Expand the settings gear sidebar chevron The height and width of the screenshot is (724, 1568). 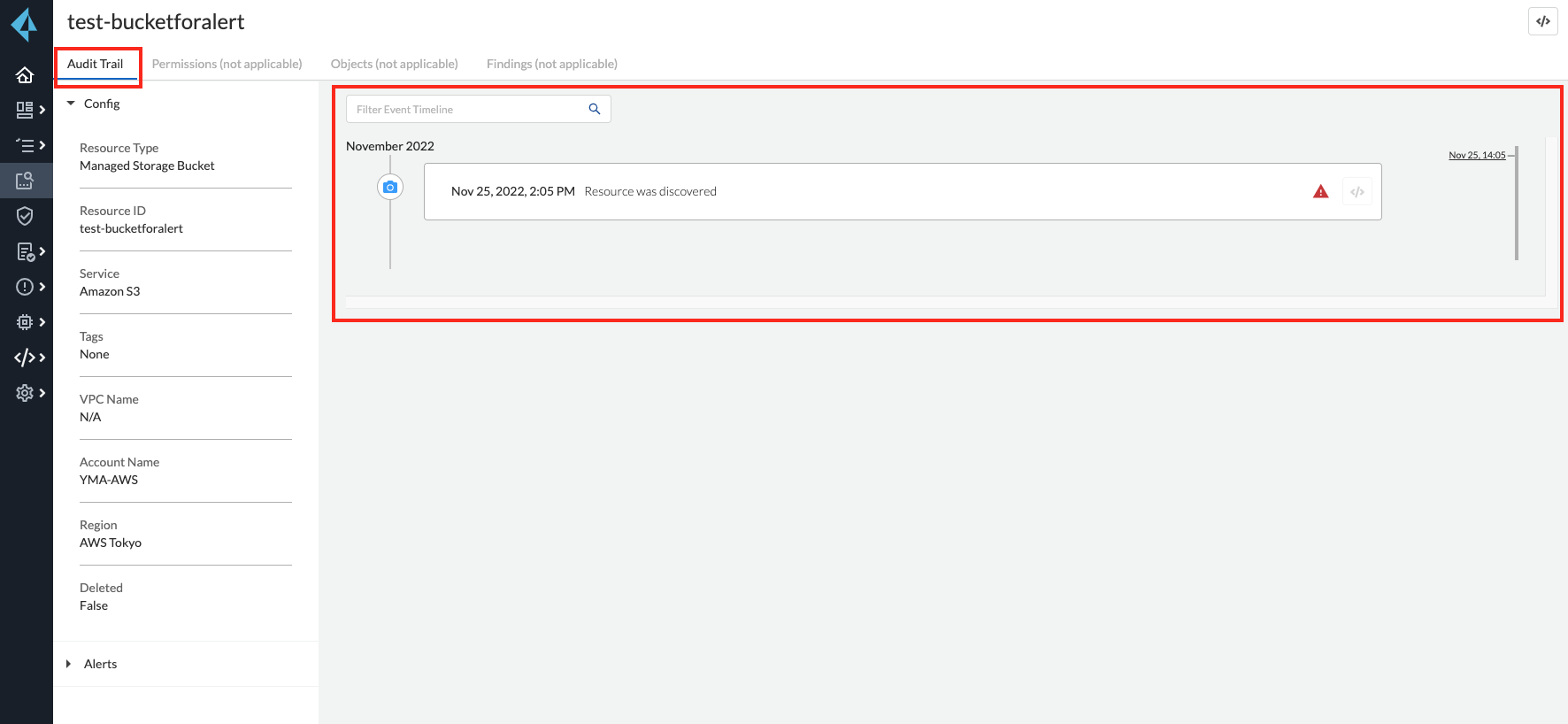(42, 393)
